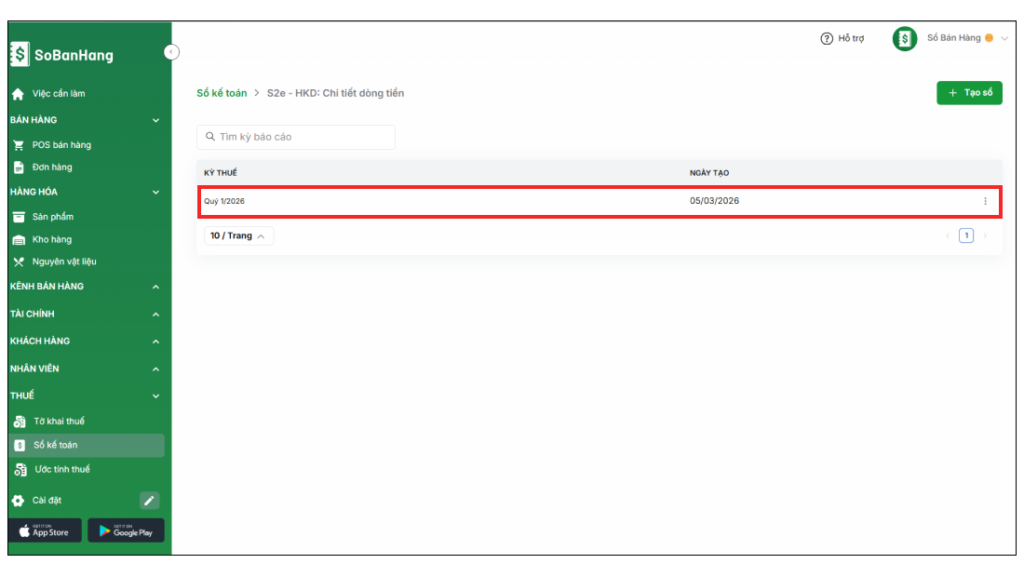Open the 10 / Trang page-size dropdown
The width and height of the screenshot is (1024, 577).
click(238, 236)
